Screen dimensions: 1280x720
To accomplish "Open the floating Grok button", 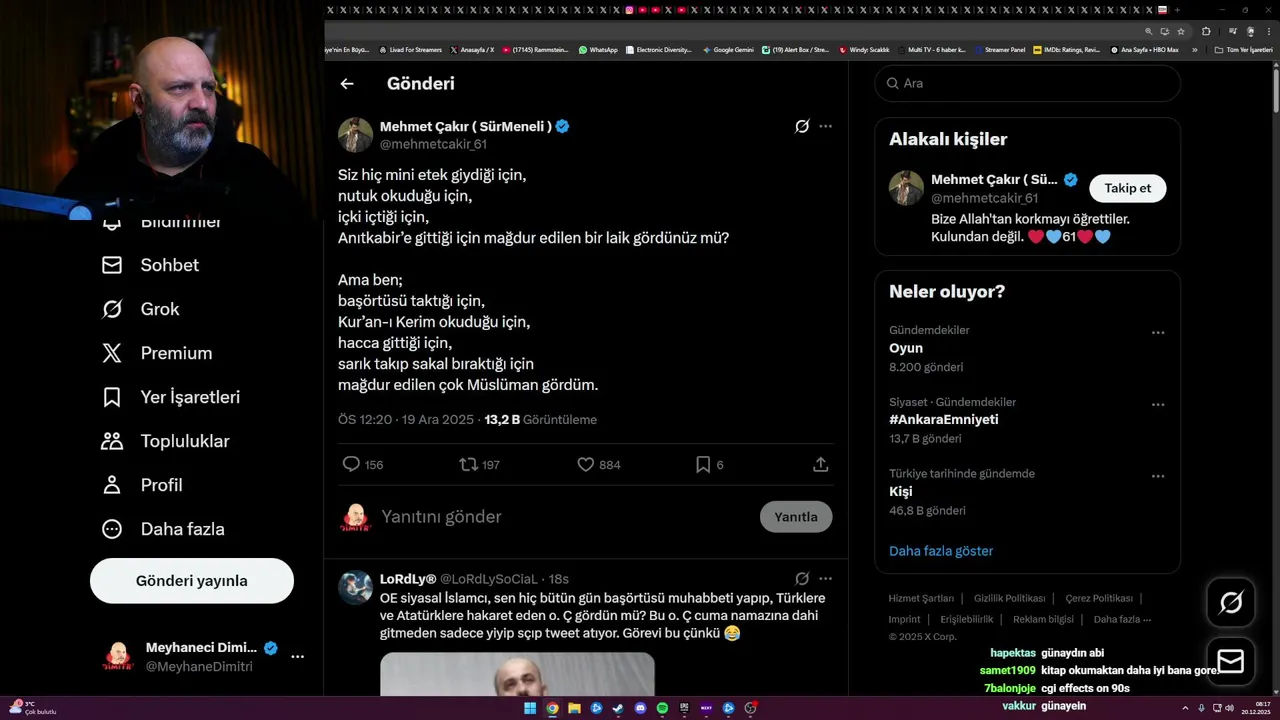I will tap(1231, 602).
